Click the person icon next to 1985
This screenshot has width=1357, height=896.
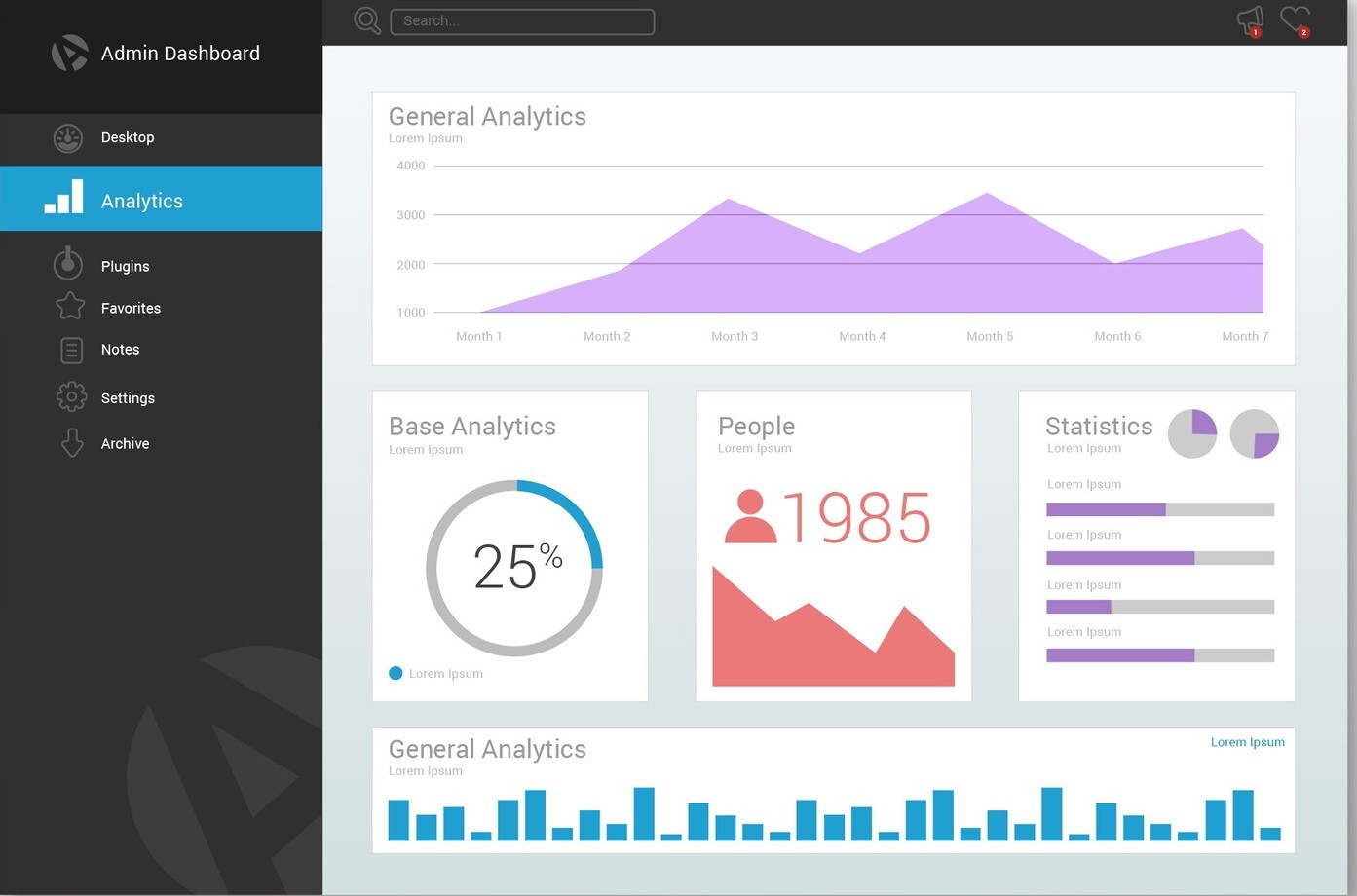tap(749, 516)
